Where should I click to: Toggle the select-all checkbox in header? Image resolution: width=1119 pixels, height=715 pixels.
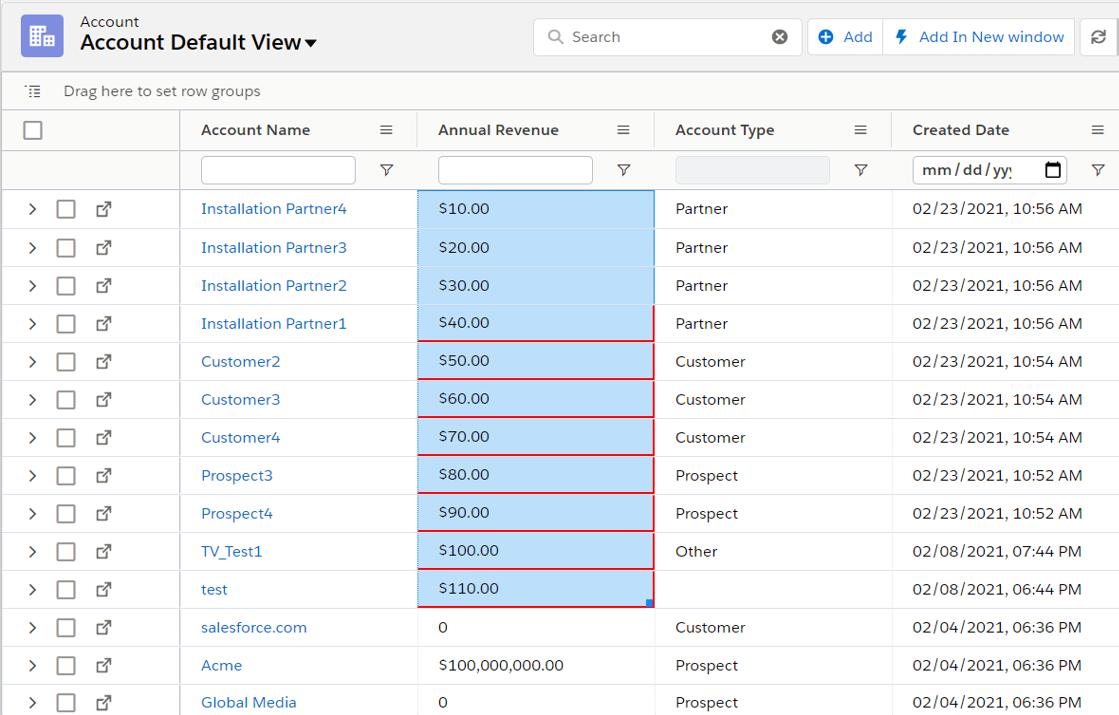click(33, 130)
